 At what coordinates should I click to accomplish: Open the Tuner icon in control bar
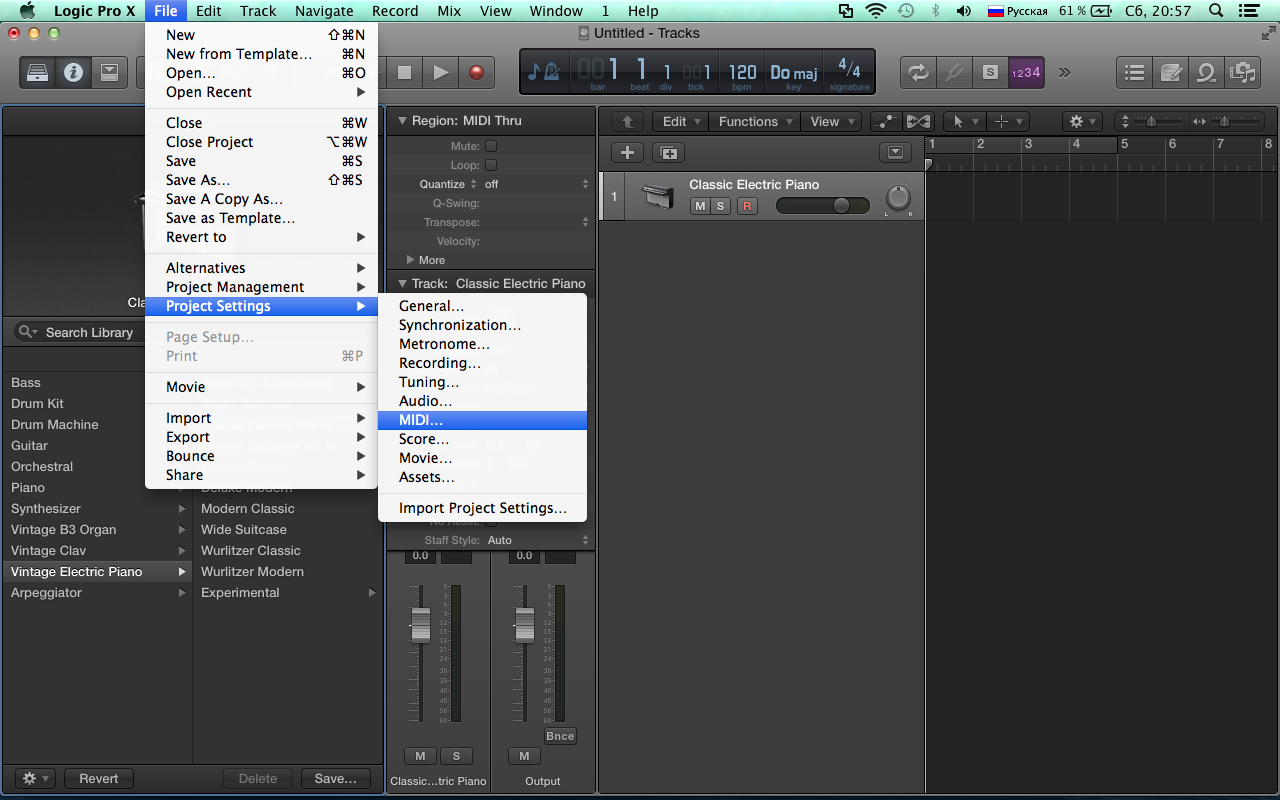point(953,72)
